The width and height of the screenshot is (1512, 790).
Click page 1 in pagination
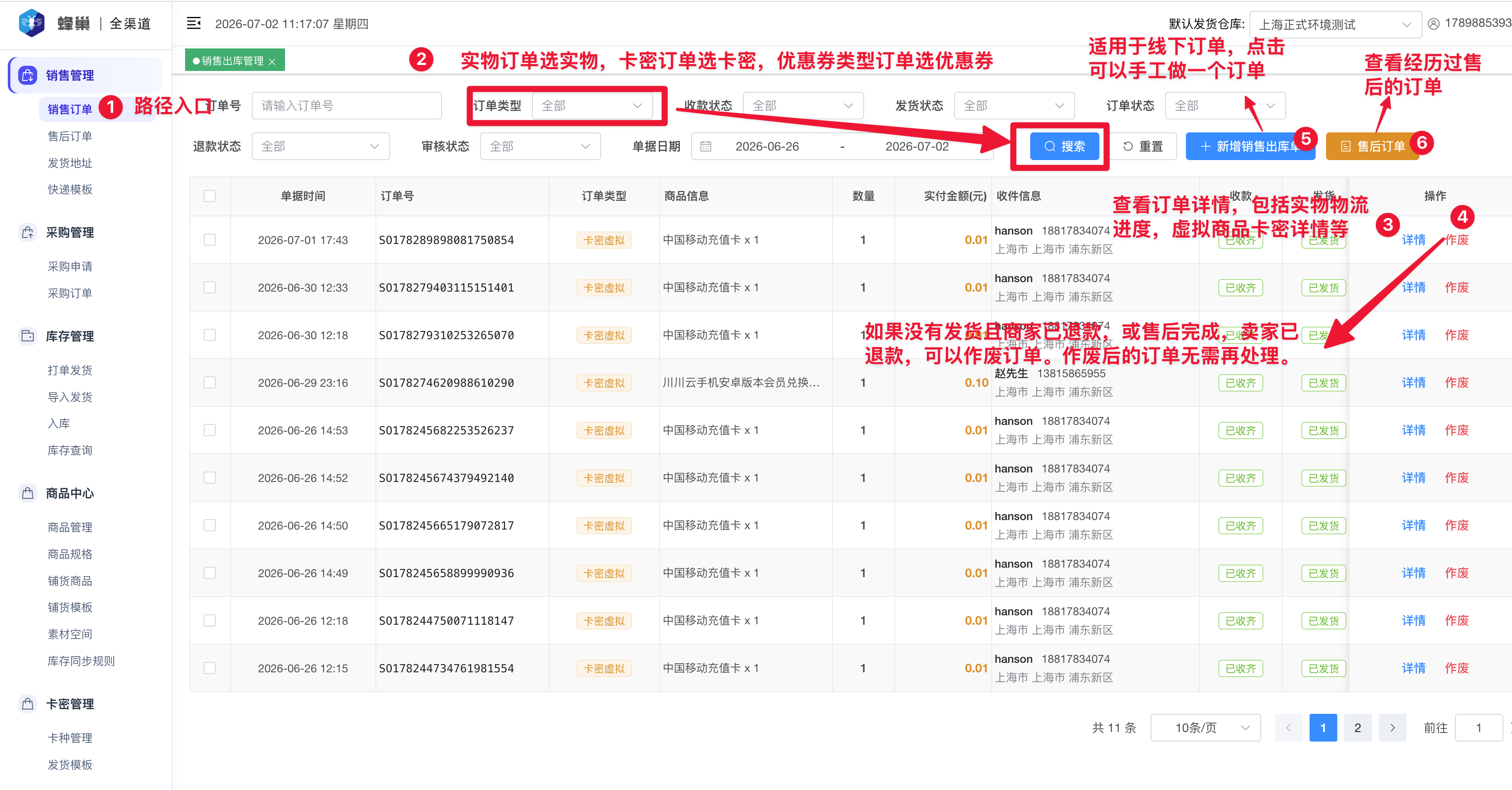pos(1323,728)
